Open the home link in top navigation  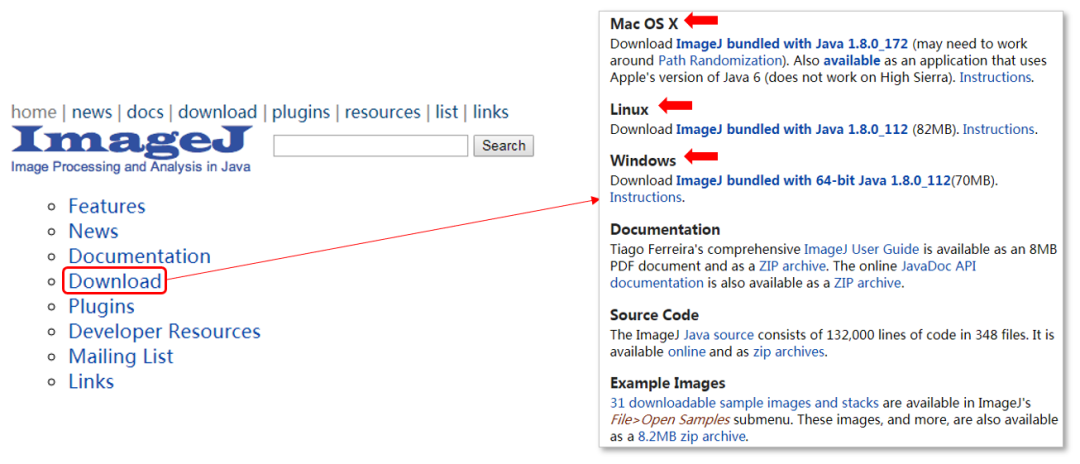33,112
